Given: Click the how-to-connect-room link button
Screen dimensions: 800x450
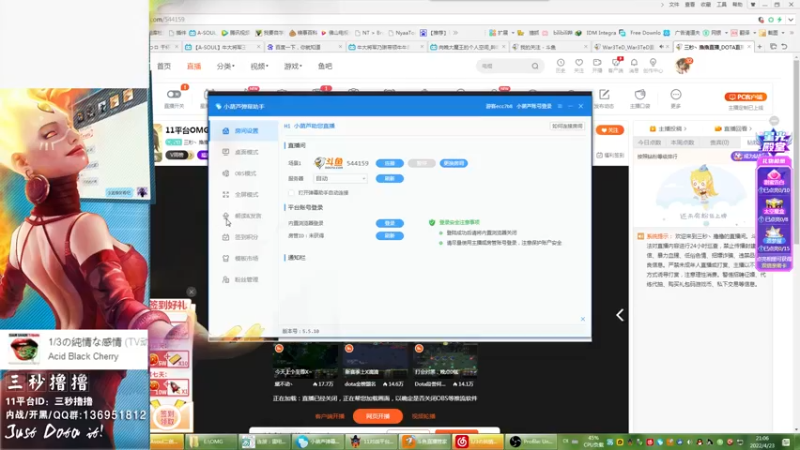Looking at the screenshot, I should pyautogui.click(x=567, y=126).
